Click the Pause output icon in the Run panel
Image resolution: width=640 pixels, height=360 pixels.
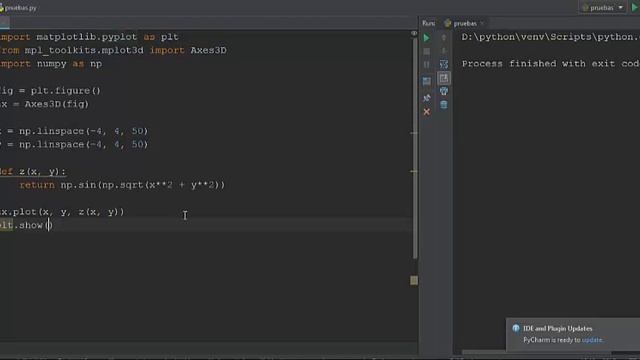pos(427,64)
